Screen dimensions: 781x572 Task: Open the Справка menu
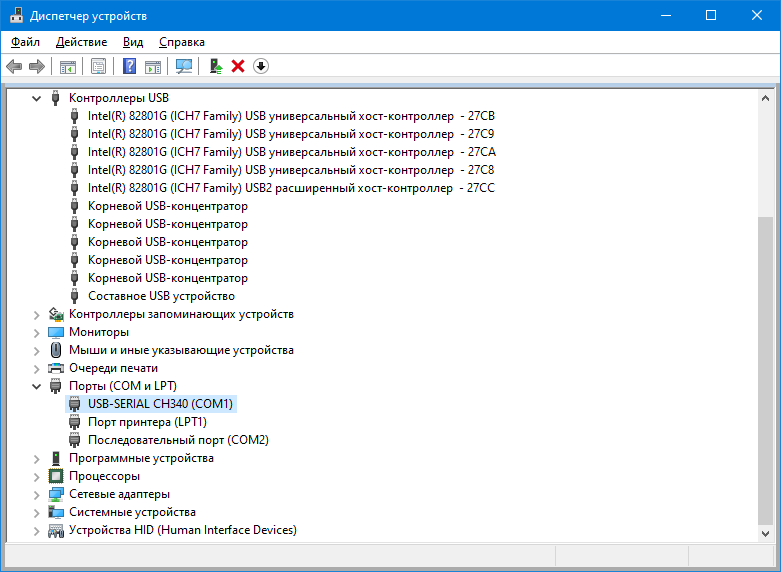[182, 42]
